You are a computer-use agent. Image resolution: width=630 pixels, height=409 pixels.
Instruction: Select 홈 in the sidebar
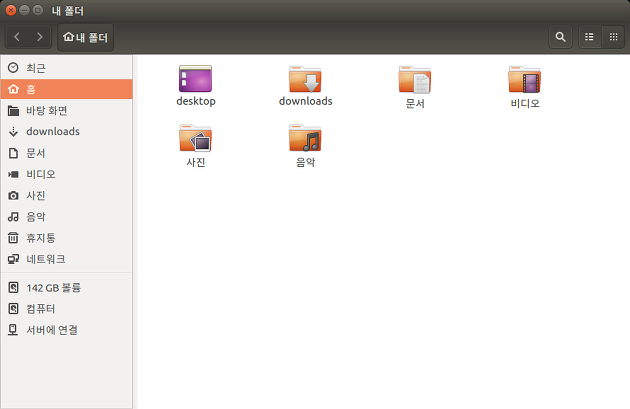pos(67,89)
